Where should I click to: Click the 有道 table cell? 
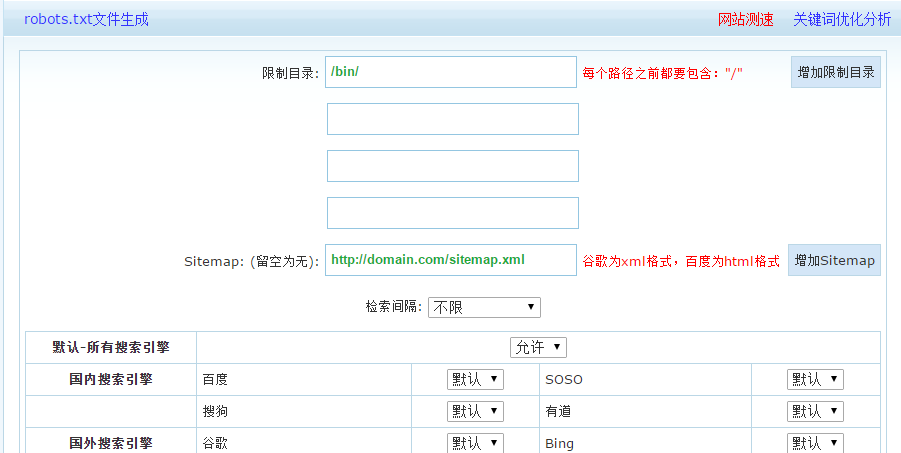(645, 412)
